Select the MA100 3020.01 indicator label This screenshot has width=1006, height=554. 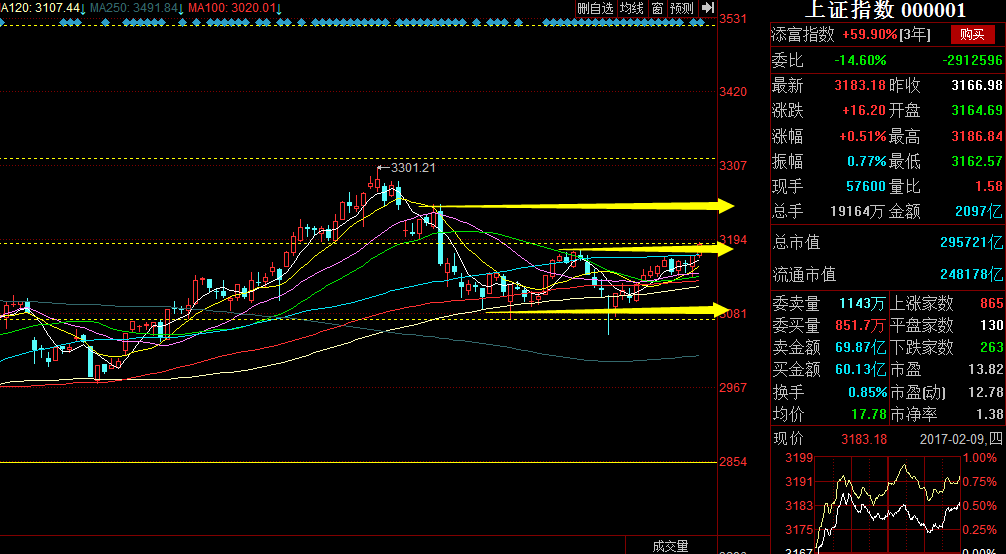point(235,8)
